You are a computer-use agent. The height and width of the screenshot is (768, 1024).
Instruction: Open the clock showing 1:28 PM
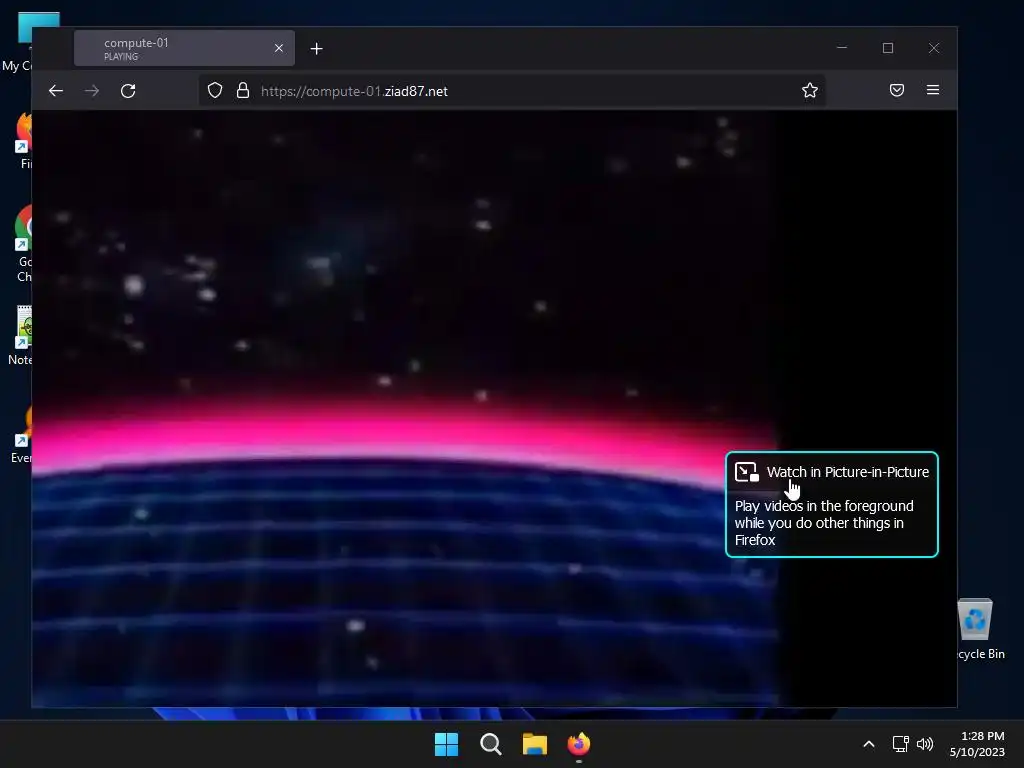(977, 744)
